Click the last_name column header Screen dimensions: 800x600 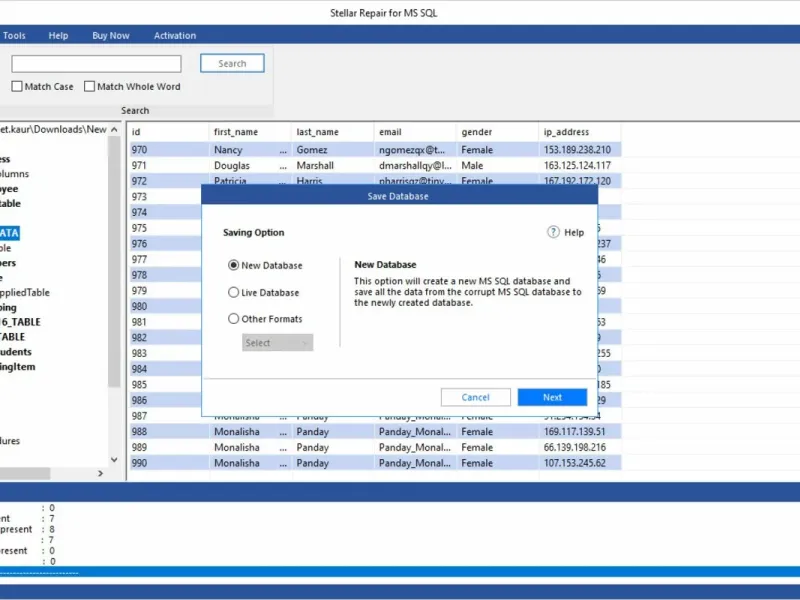click(x=333, y=132)
